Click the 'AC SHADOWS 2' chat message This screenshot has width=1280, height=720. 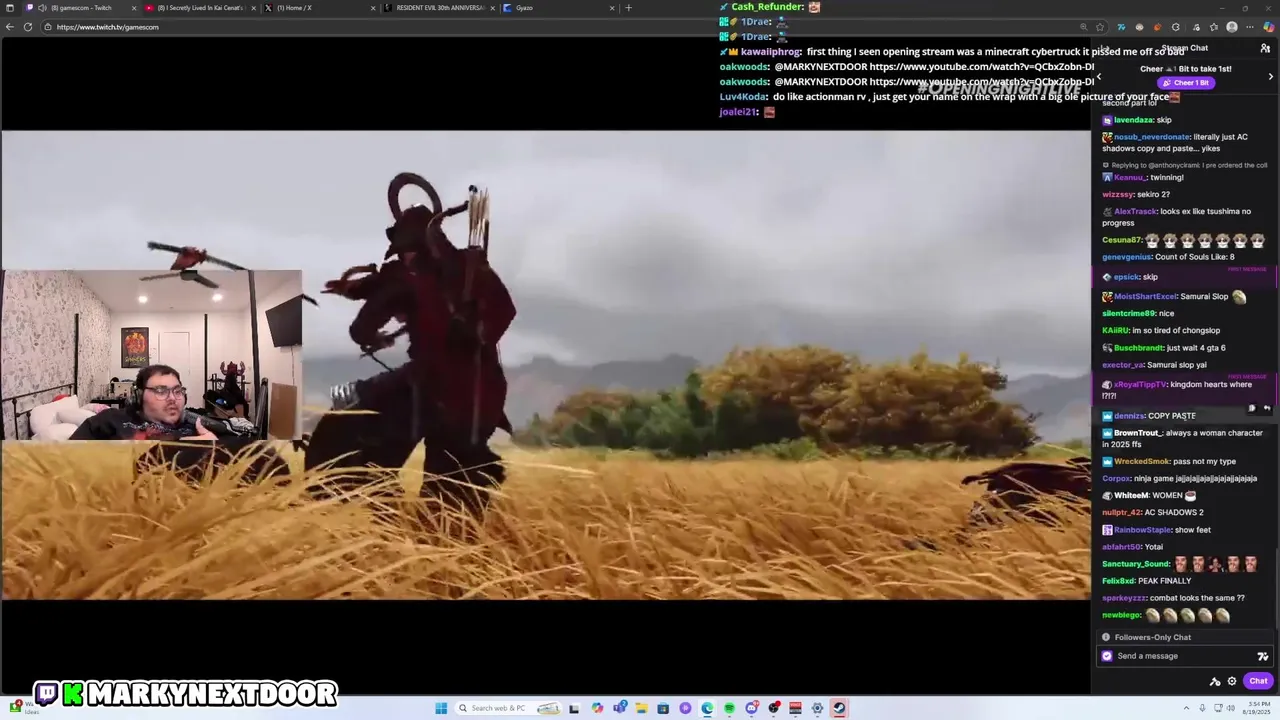[x=1174, y=512]
